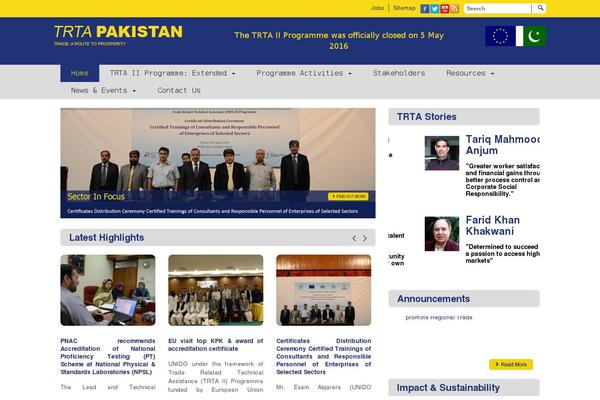Click the EU flag image
The height and width of the screenshot is (400, 600).
pos(500,36)
